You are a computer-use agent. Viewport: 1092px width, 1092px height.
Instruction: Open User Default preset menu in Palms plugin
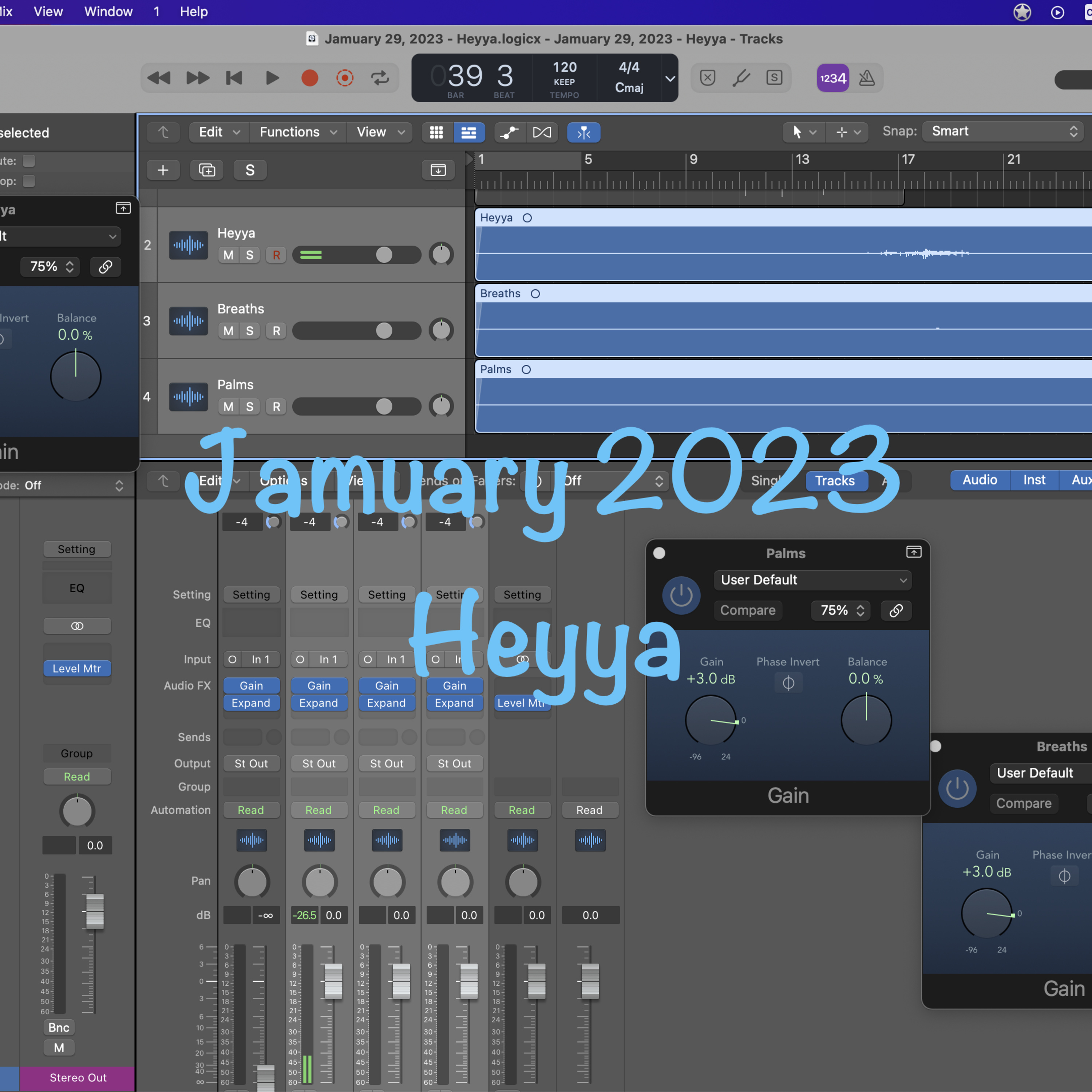(x=812, y=580)
